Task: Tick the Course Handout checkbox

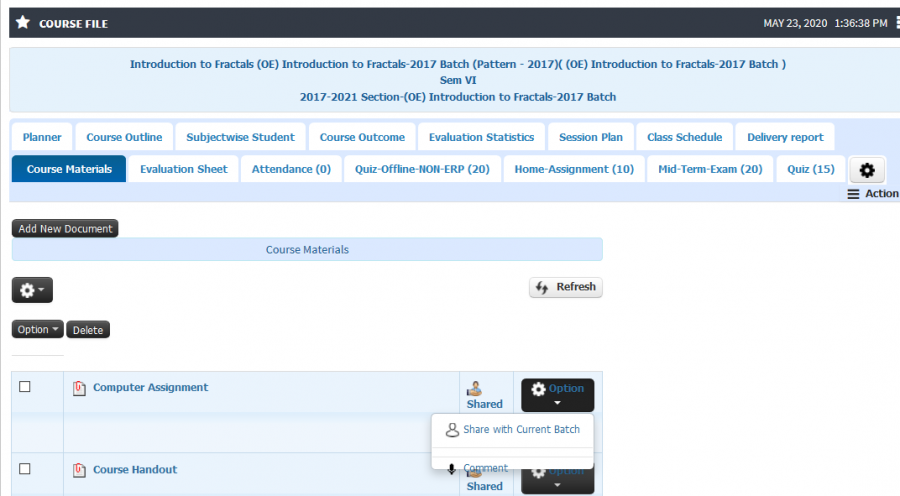Action: 25,469
